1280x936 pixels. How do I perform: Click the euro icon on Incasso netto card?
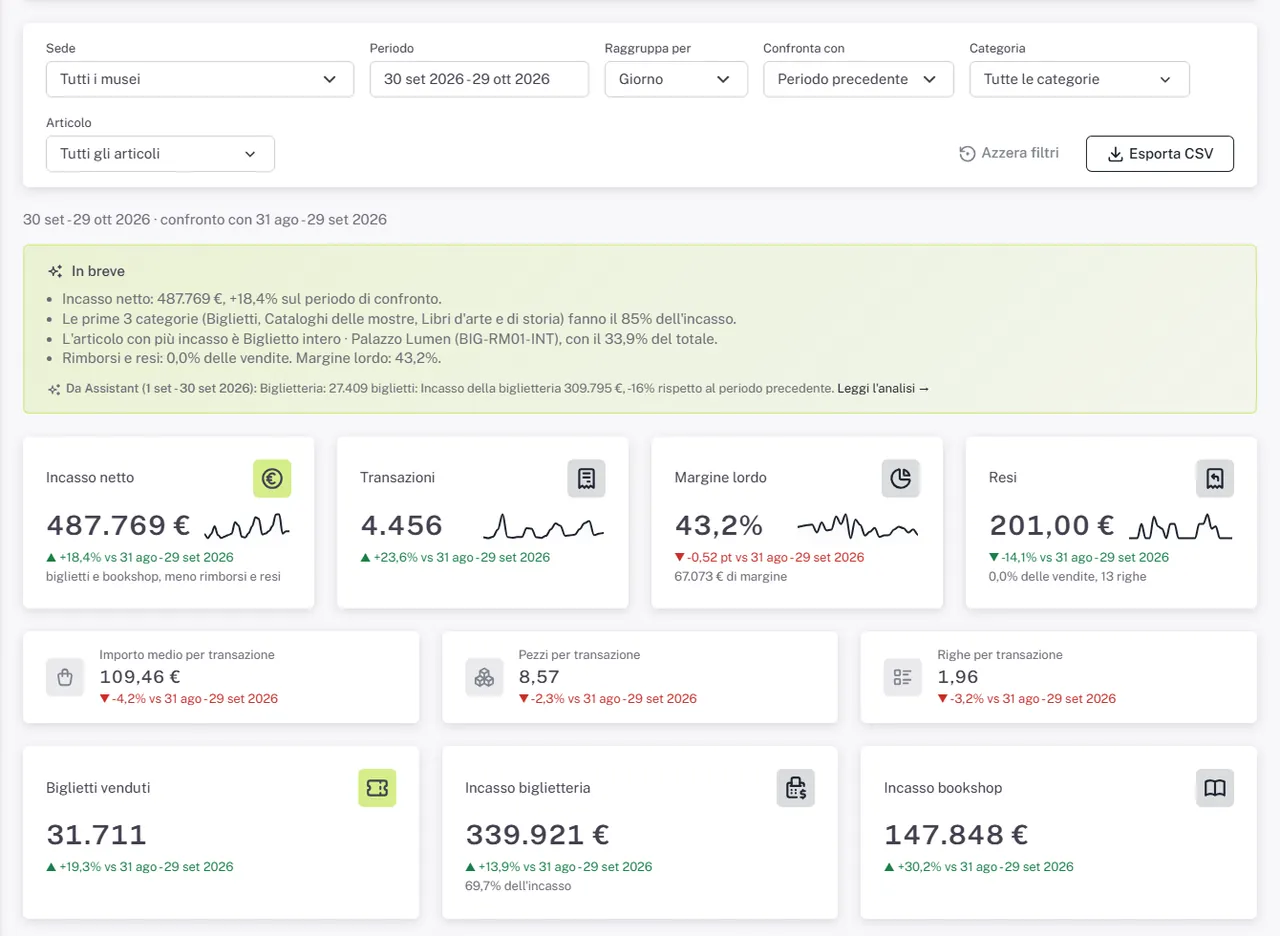(271, 479)
